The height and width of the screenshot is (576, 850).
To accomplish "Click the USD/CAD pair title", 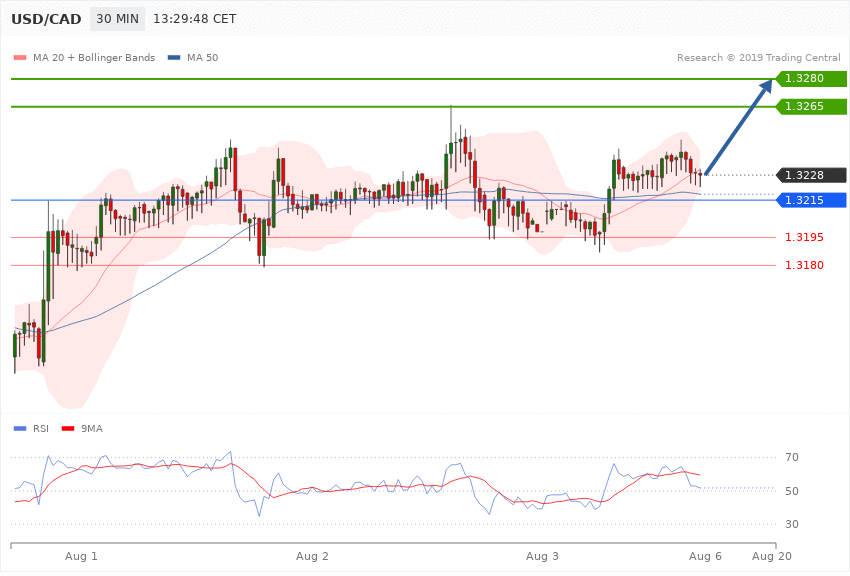I will coord(46,19).
